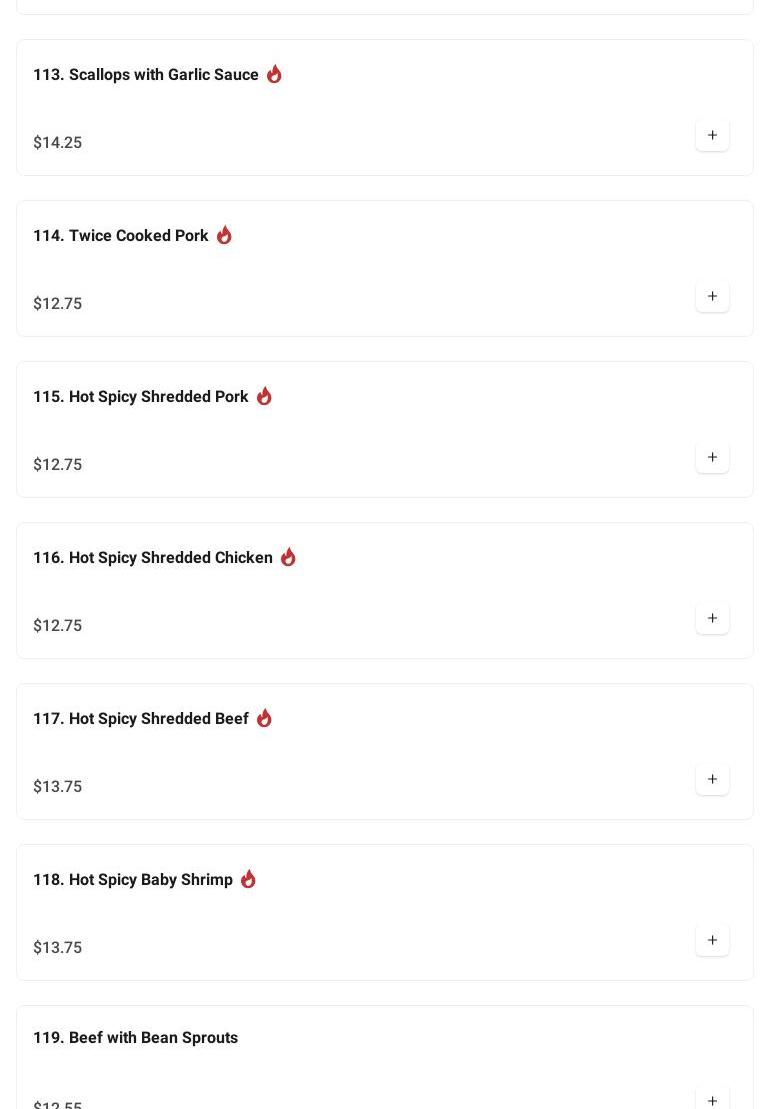The height and width of the screenshot is (1109, 770).
Task: Add Twice Cooked Pork to cart
Action: point(712,296)
